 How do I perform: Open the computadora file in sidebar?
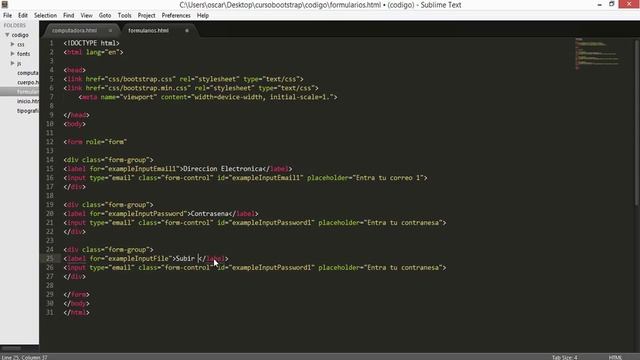pyautogui.click(x=28, y=73)
